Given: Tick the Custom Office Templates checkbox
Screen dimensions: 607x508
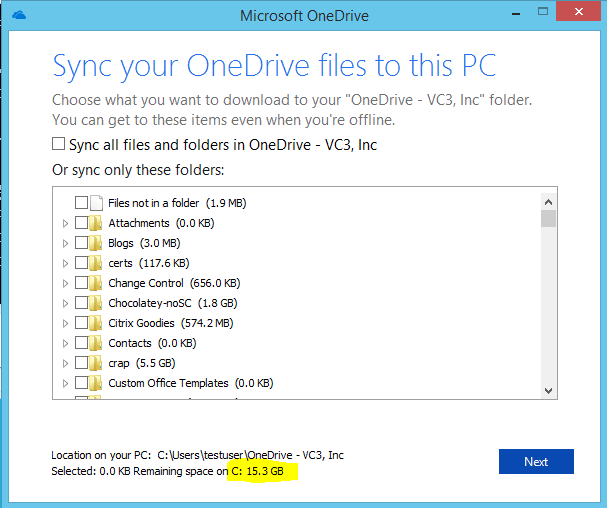Looking at the screenshot, I should click(x=81, y=383).
